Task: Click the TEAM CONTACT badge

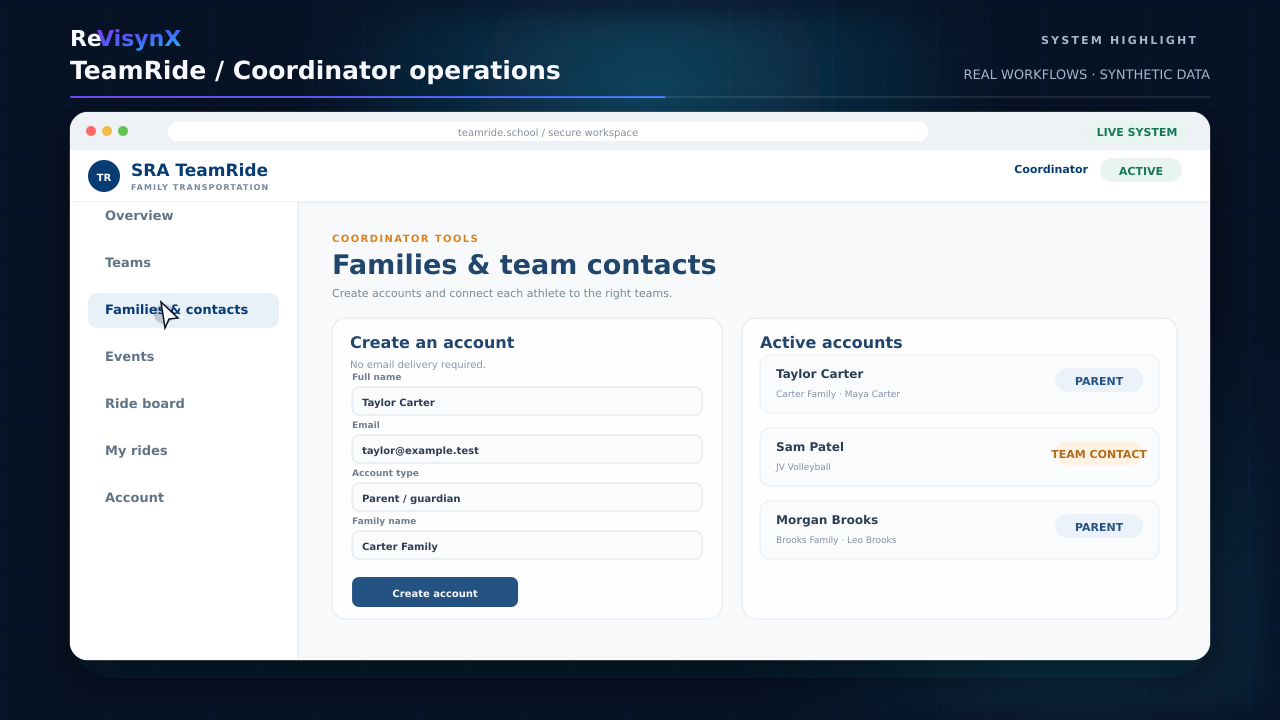Action: 1099,453
